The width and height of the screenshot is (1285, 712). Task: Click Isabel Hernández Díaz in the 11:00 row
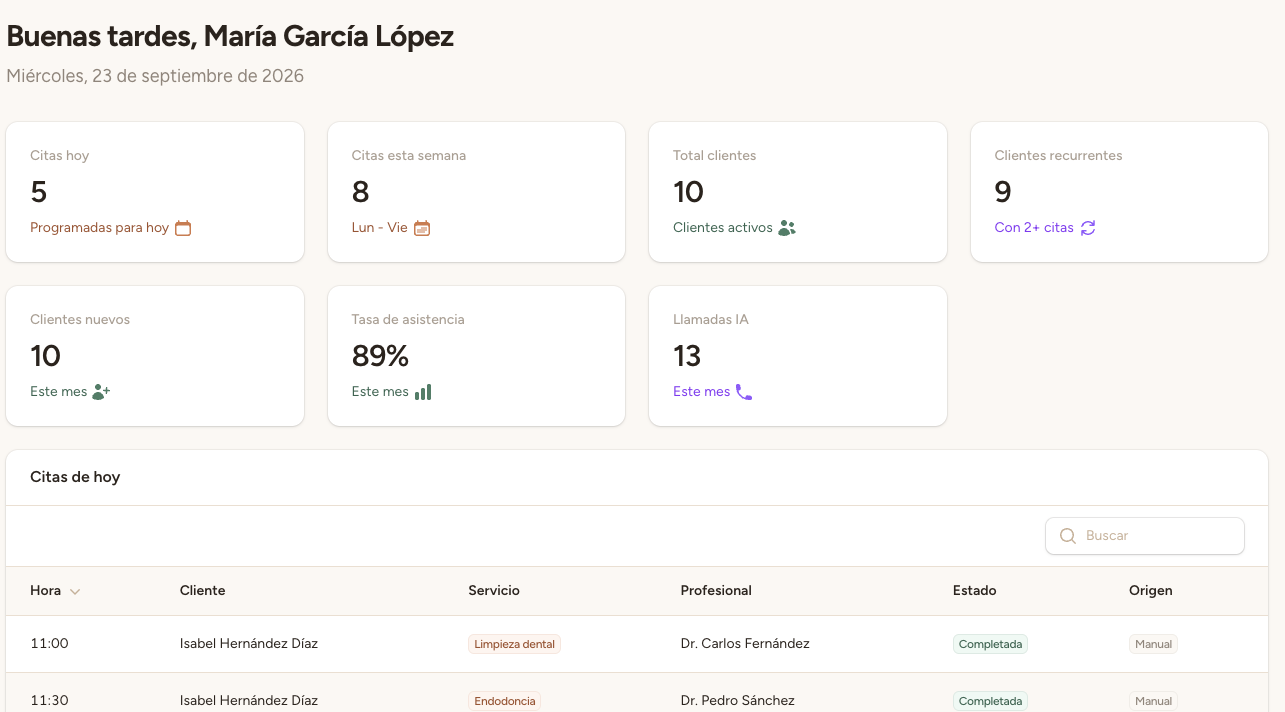249,644
